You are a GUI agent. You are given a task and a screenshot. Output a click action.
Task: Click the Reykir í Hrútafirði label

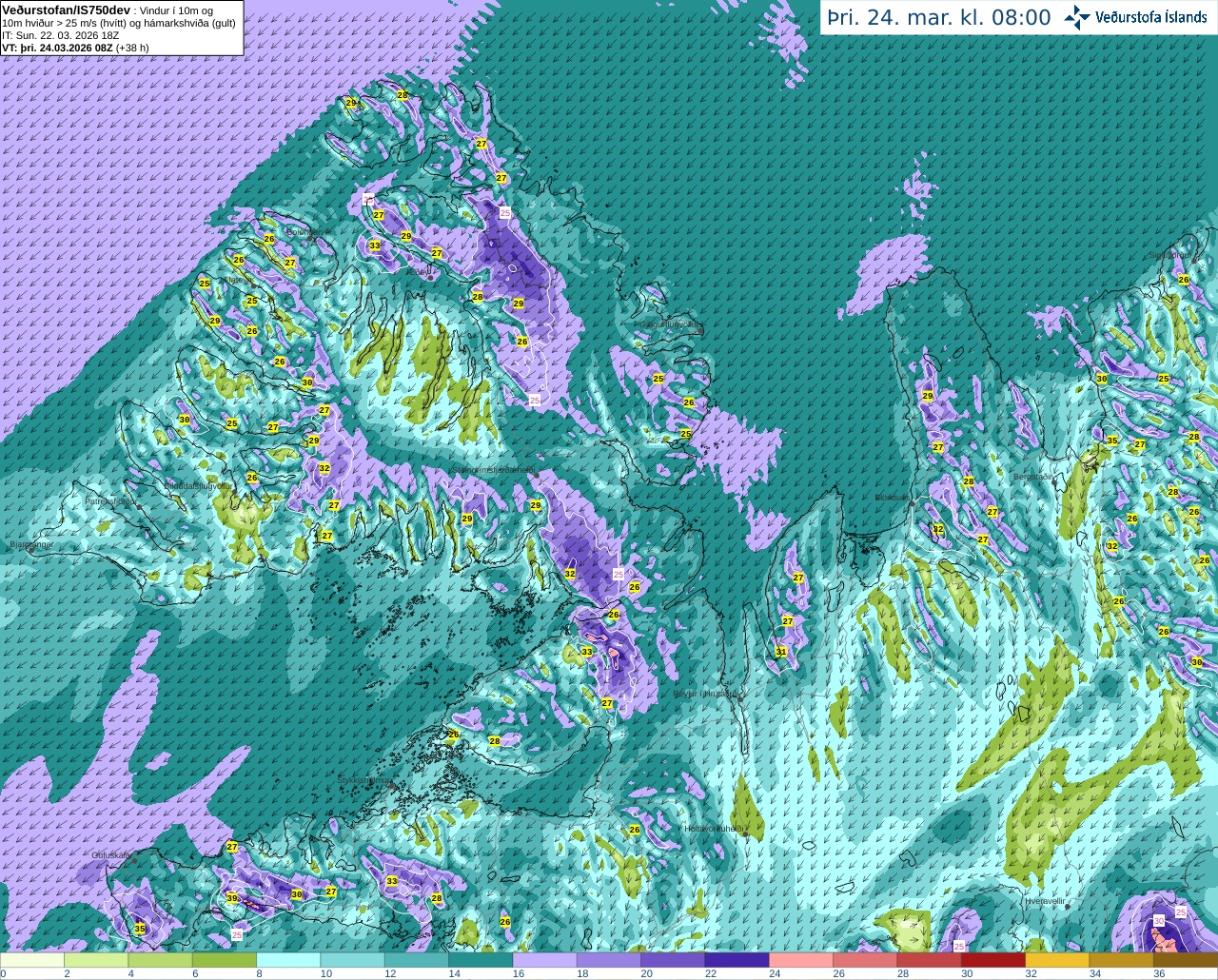tap(705, 695)
